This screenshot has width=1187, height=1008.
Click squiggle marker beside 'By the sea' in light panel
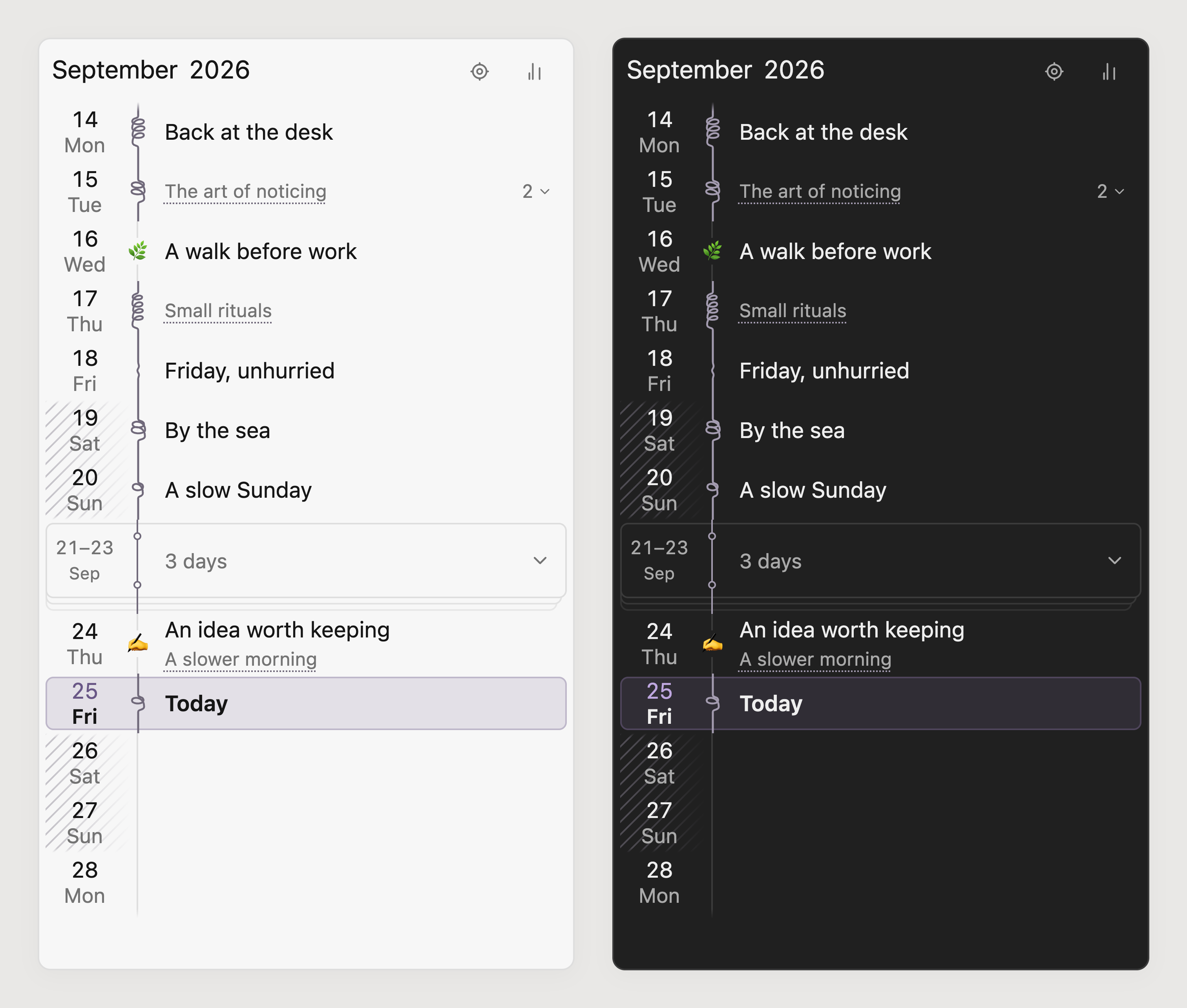(138, 430)
